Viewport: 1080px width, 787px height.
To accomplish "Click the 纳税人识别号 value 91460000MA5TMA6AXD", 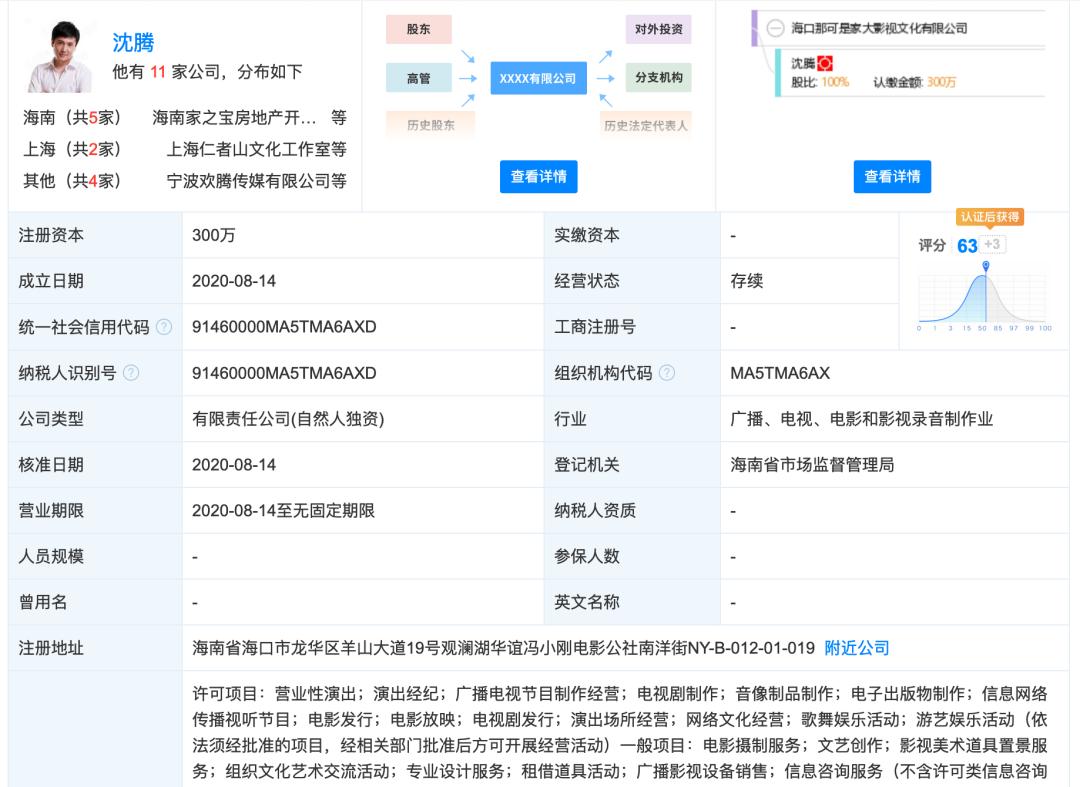I will click(x=284, y=373).
